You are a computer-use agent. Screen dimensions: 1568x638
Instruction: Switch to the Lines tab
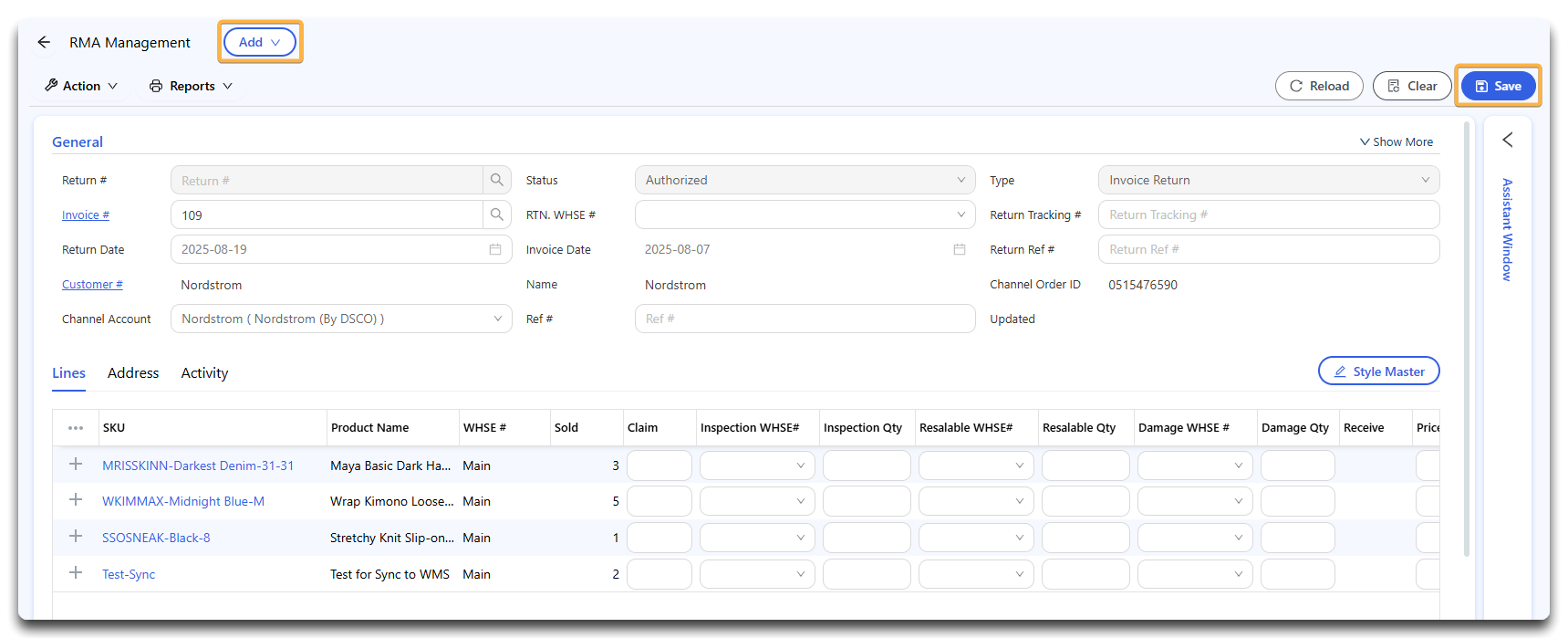pyautogui.click(x=68, y=372)
